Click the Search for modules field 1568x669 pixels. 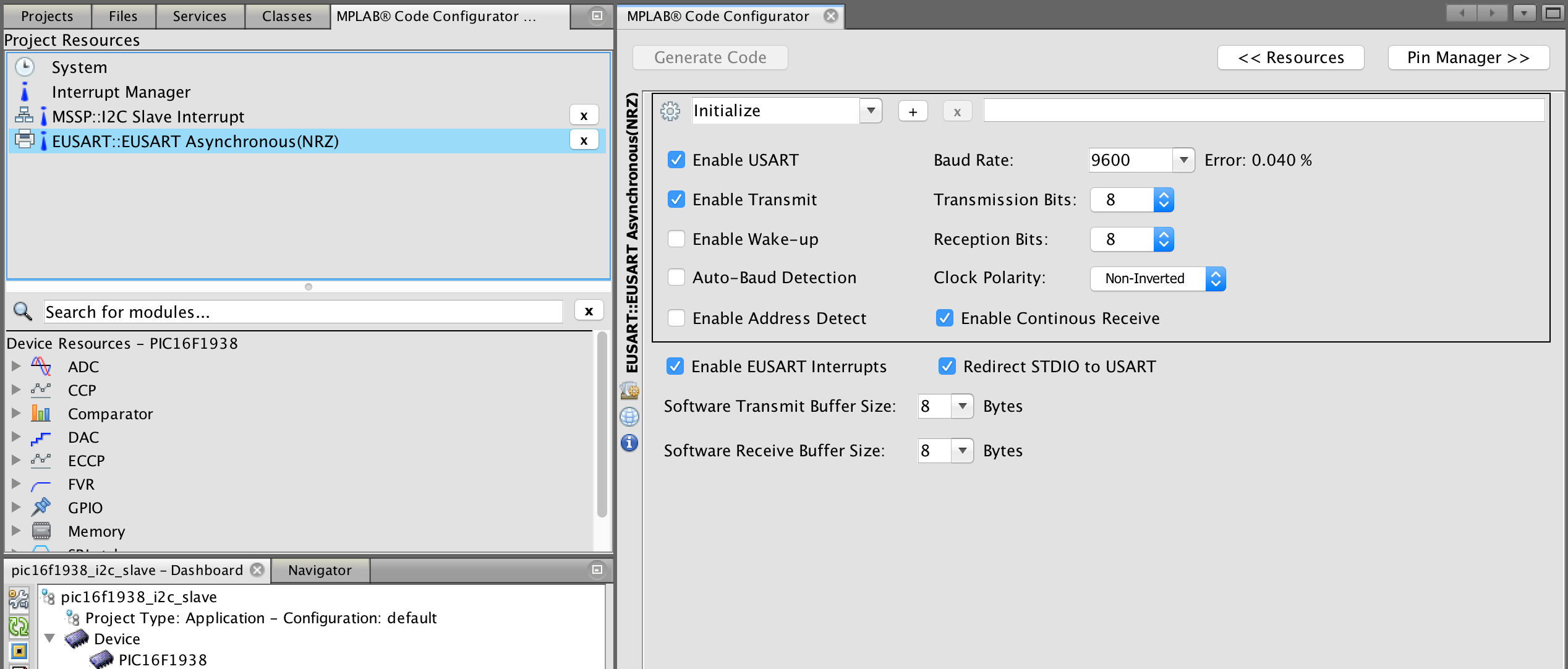(303, 312)
